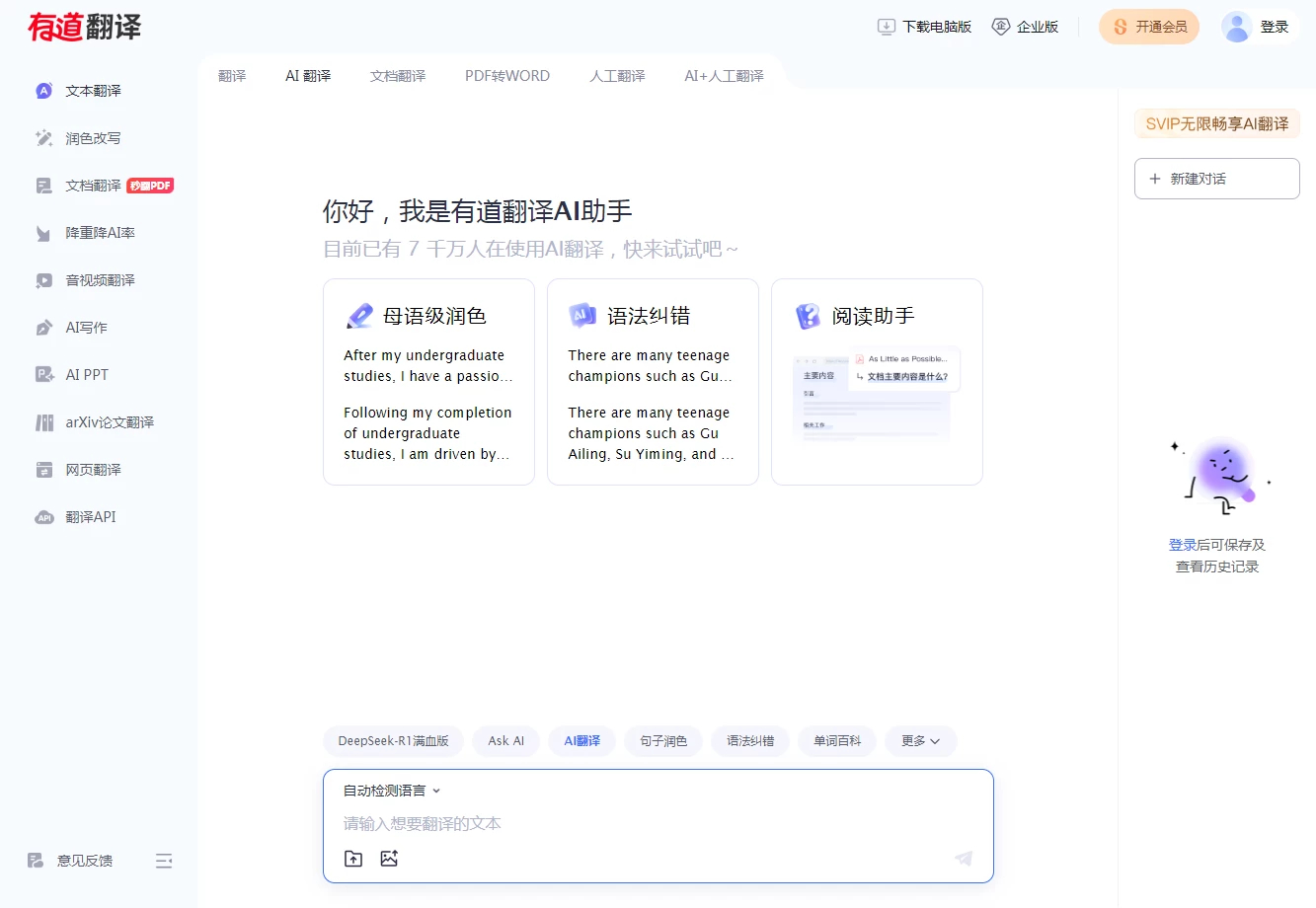Select the 句子润色 mode chip

[663, 741]
